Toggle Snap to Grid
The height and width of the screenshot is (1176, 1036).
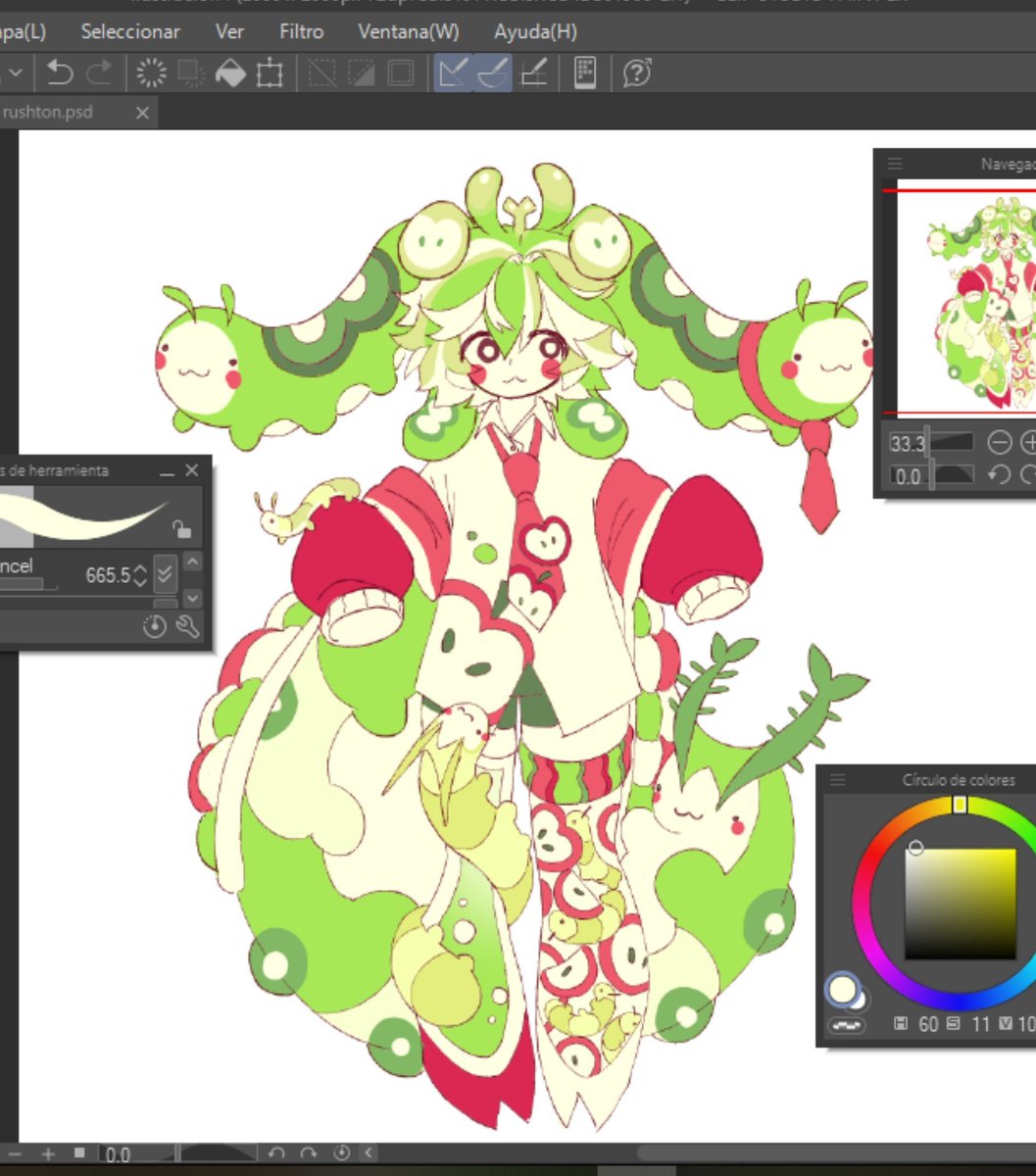click(x=533, y=73)
